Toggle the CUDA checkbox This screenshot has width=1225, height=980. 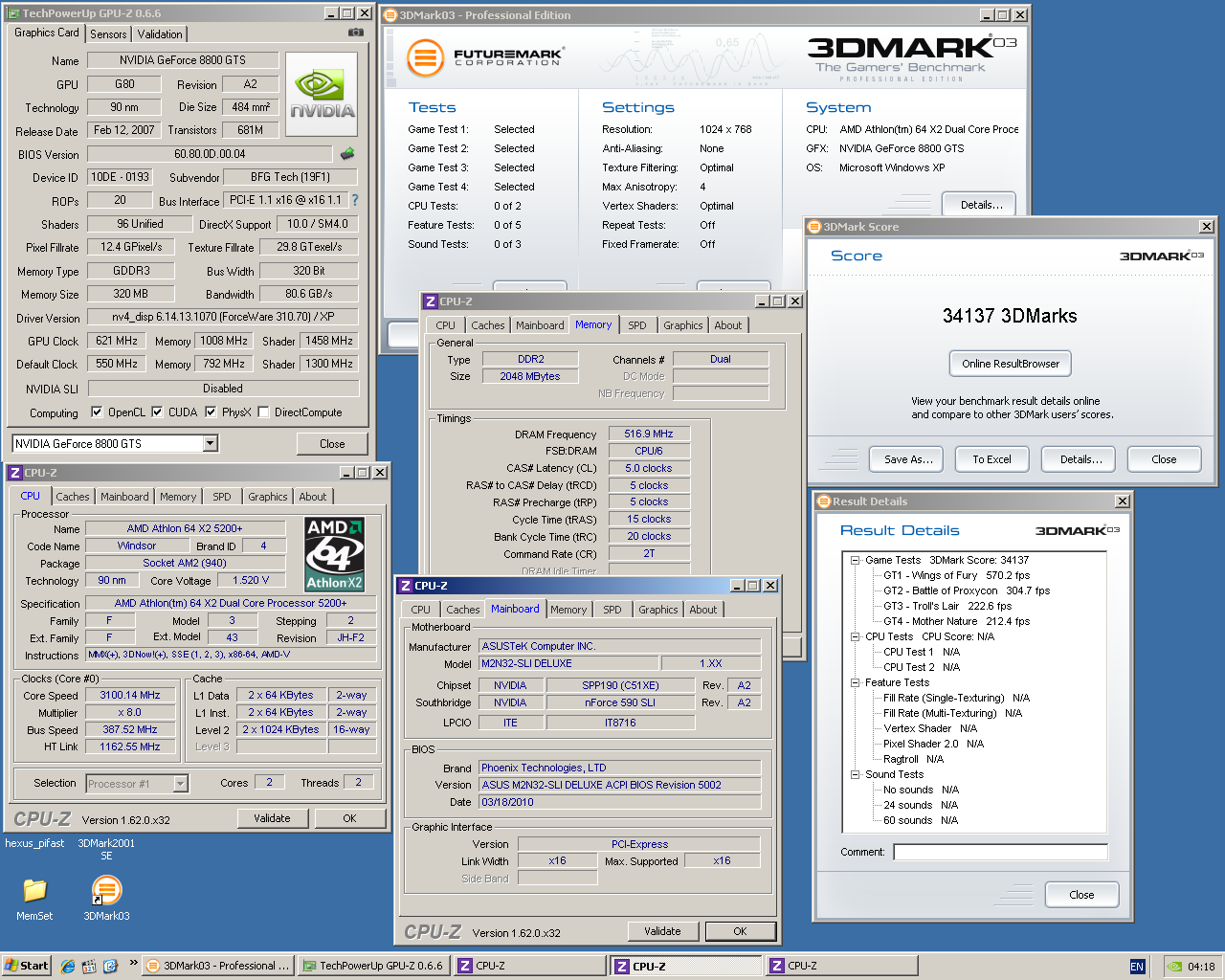[x=157, y=412]
